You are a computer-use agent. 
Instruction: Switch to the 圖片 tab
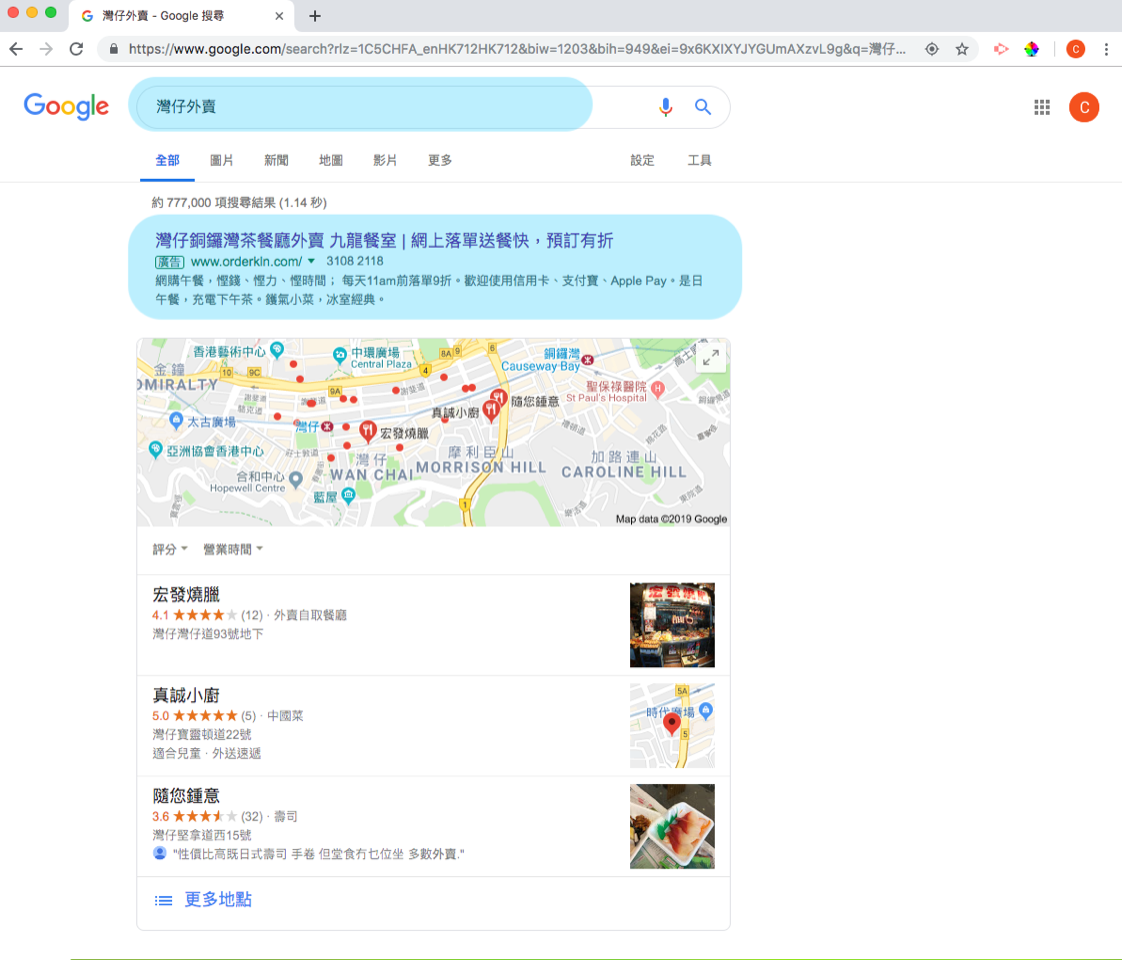click(x=222, y=160)
